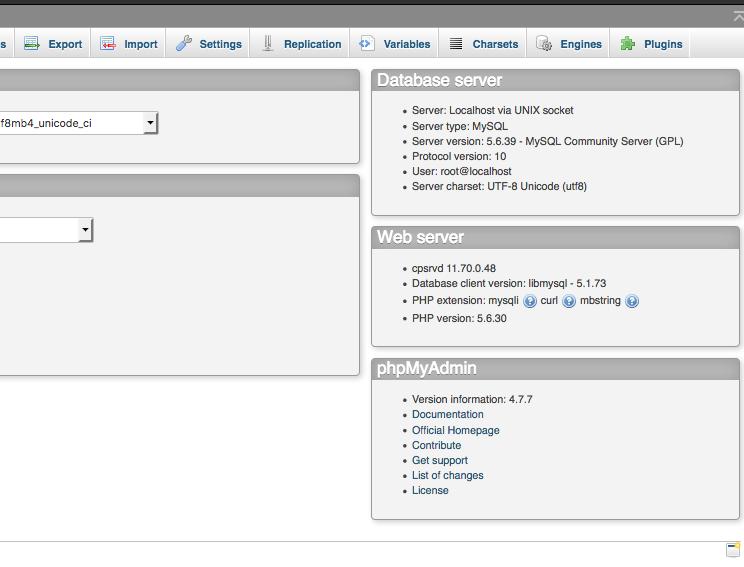Open the License link

pyautogui.click(x=430, y=490)
